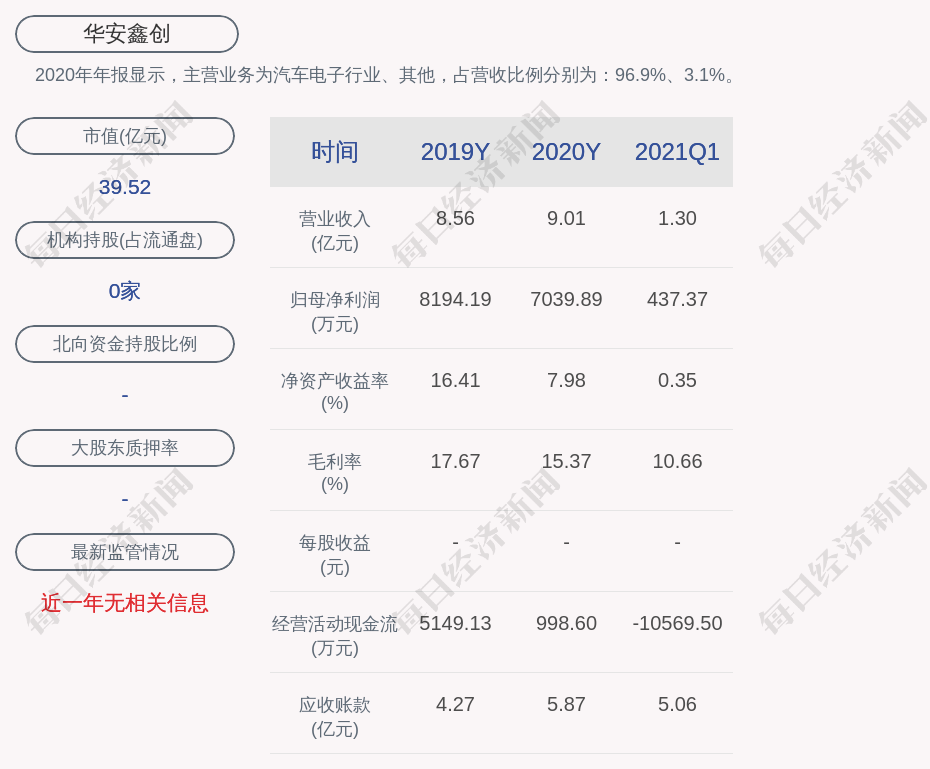Select the 应收账款(亿元) row label

click(x=335, y=716)
